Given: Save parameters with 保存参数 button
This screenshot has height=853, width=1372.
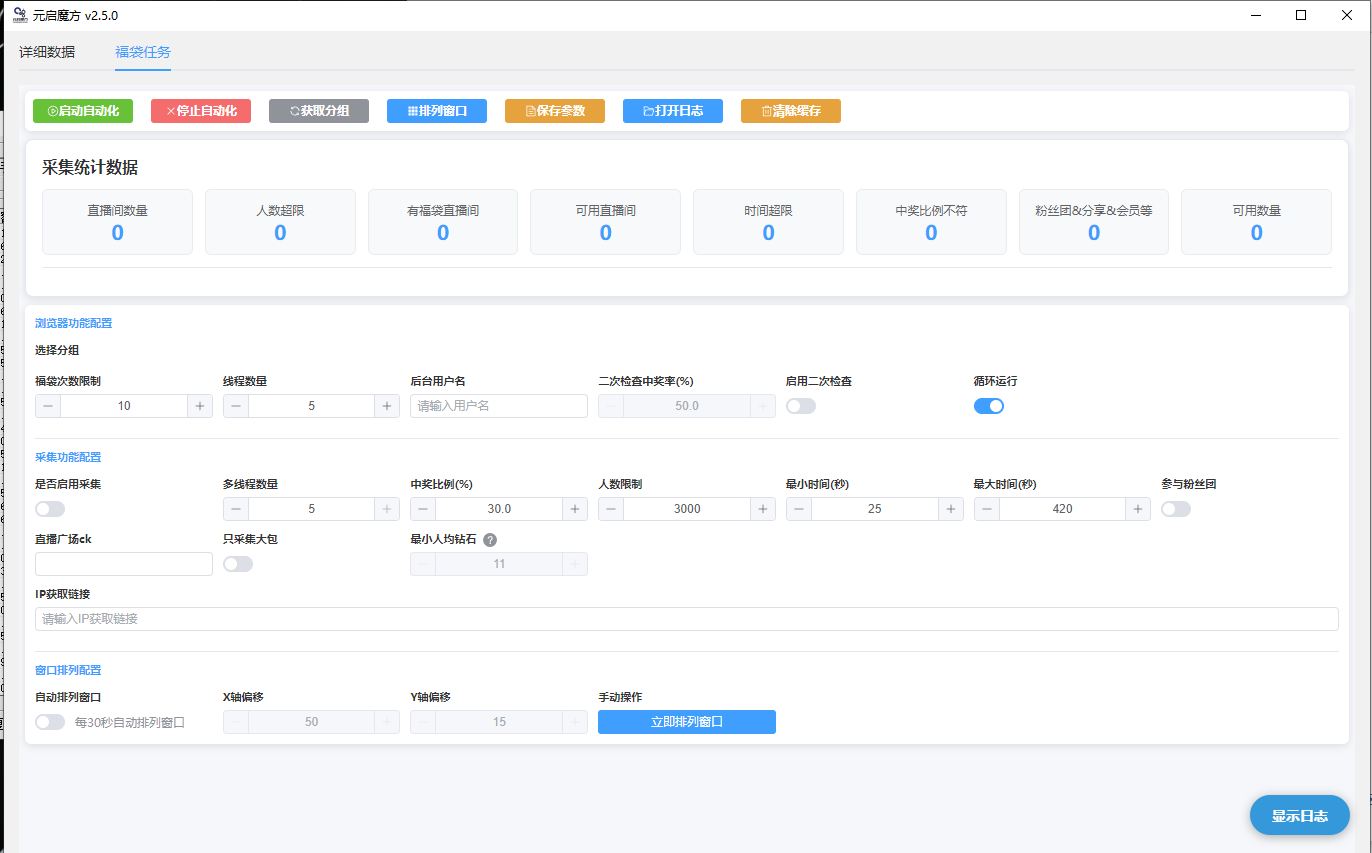Looking at the screenshot, I should coord(555,111).
